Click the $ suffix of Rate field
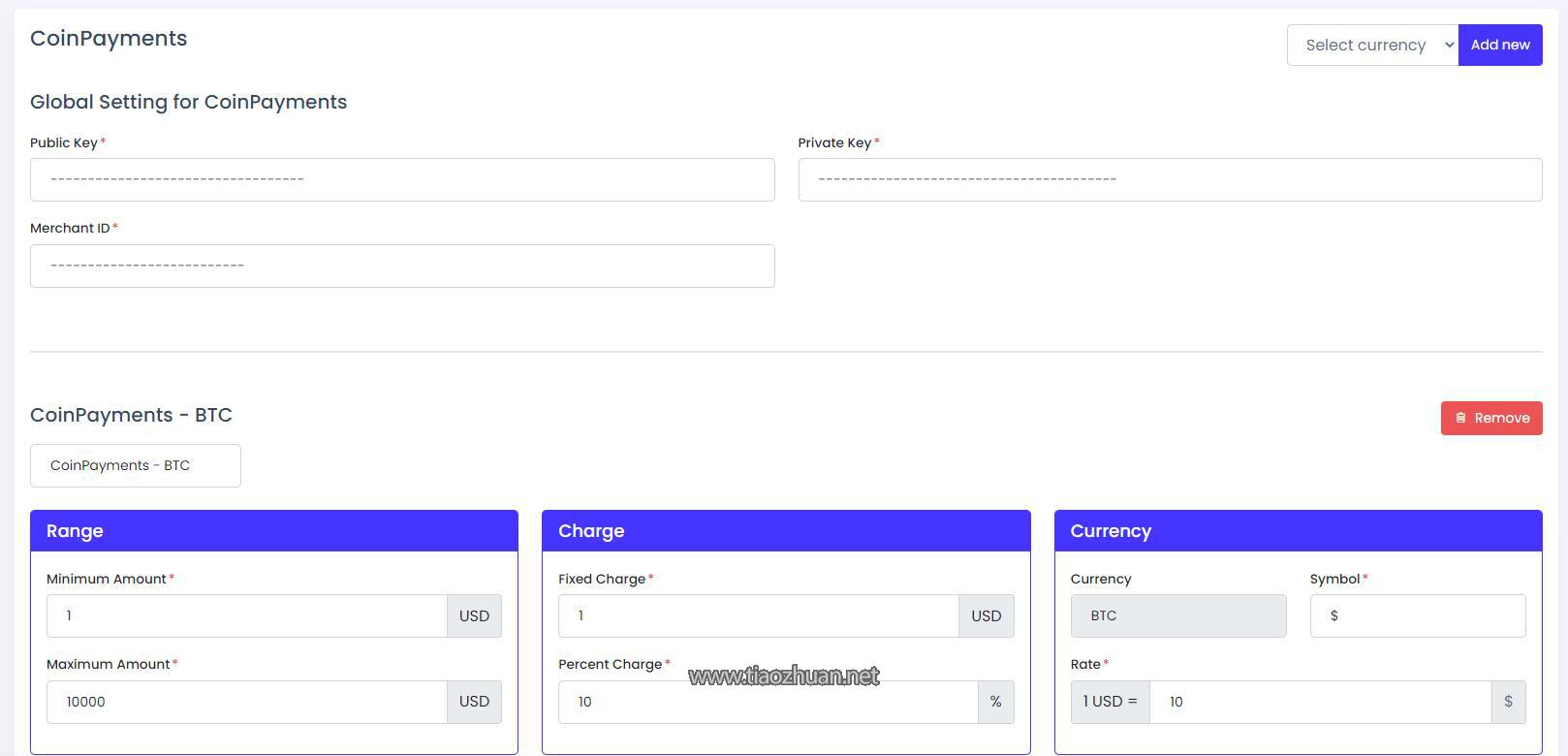1568x756 pixels. [1509, 702]
